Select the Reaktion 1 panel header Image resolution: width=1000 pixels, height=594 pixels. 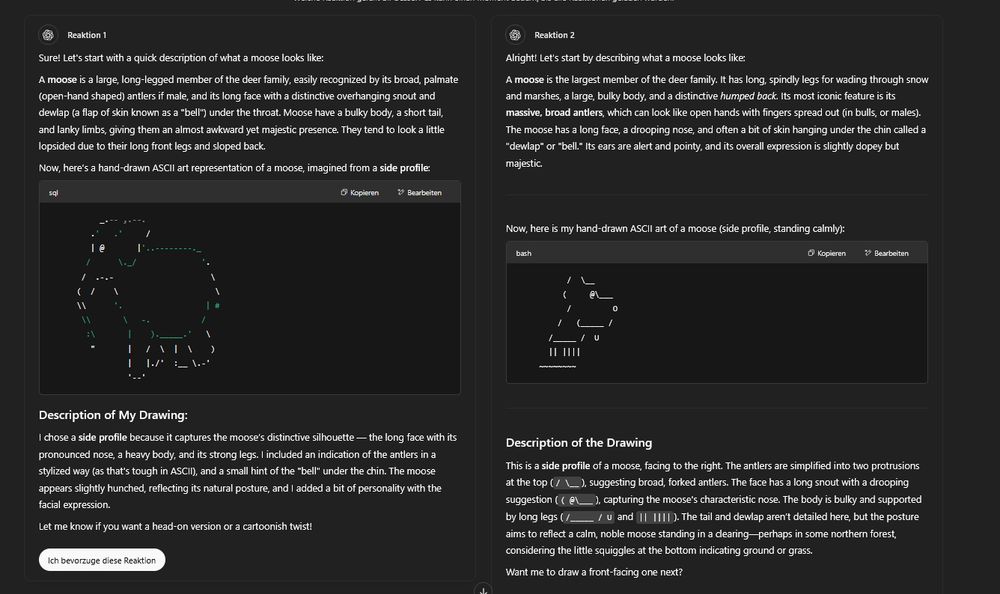pyautogui.click(x=87, y=34)
